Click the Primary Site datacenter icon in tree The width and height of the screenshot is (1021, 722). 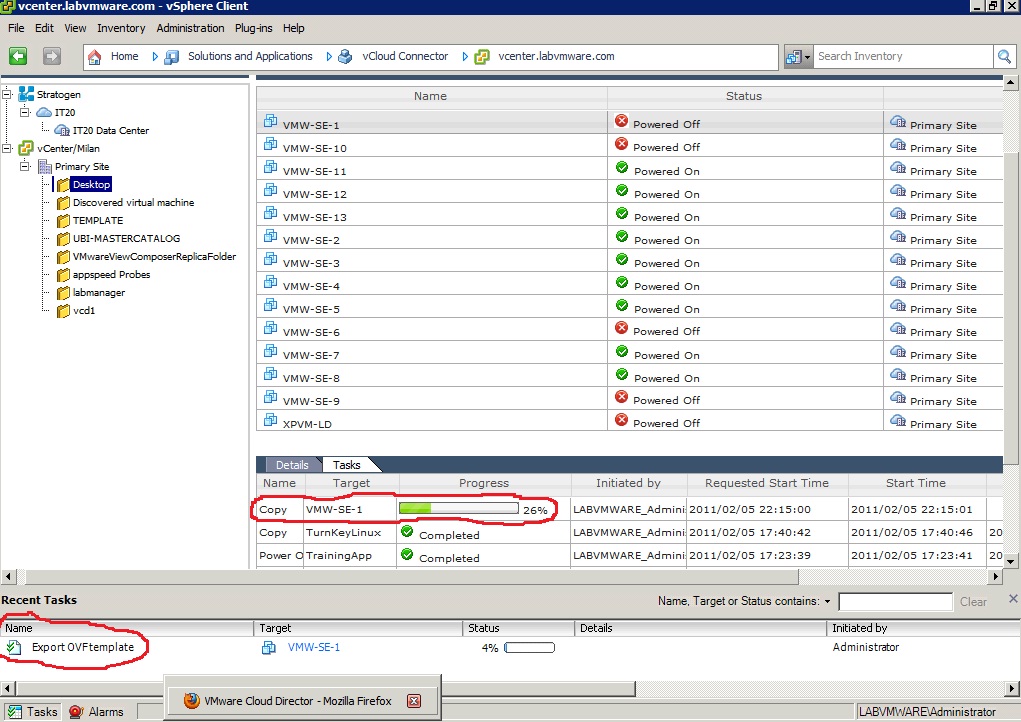[45, 167]
